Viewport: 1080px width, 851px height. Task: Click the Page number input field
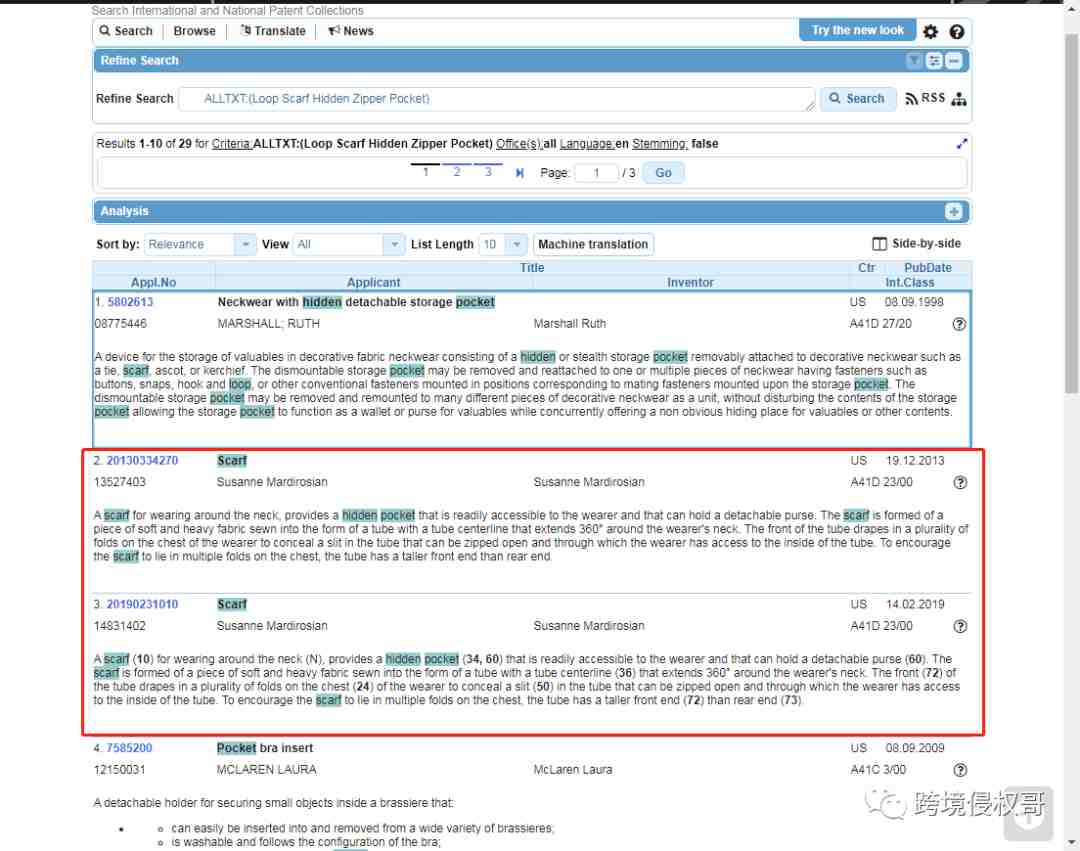coord(596,173)
